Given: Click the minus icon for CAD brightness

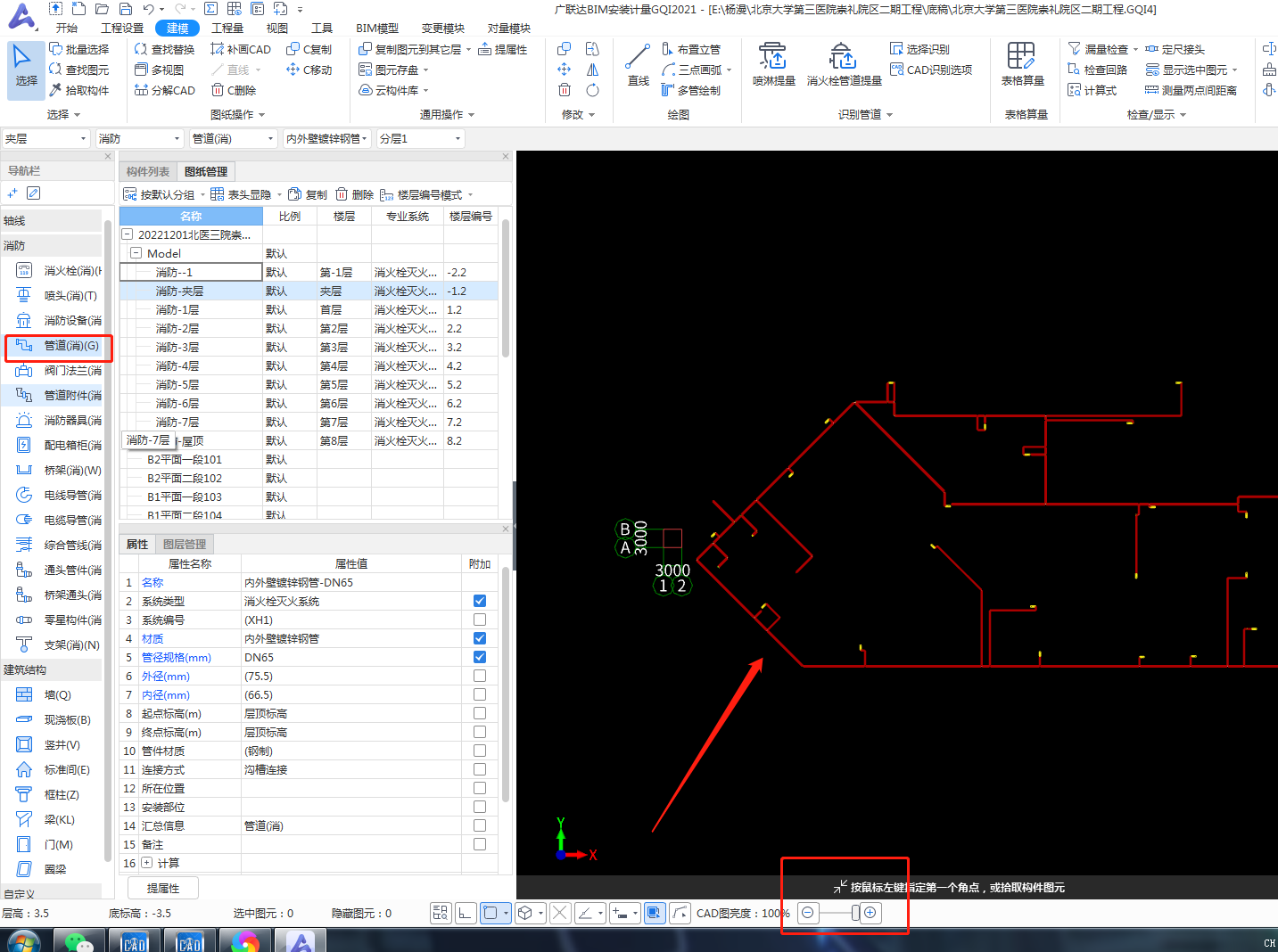Looking at the screenshot, I should (x=807, y=912).
